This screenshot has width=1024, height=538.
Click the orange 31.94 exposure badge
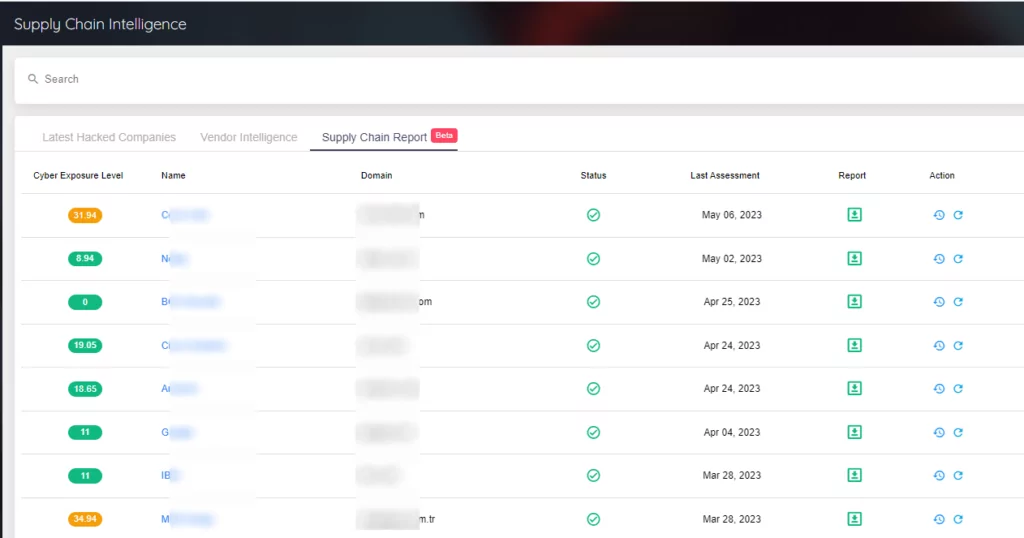(85, 215)
